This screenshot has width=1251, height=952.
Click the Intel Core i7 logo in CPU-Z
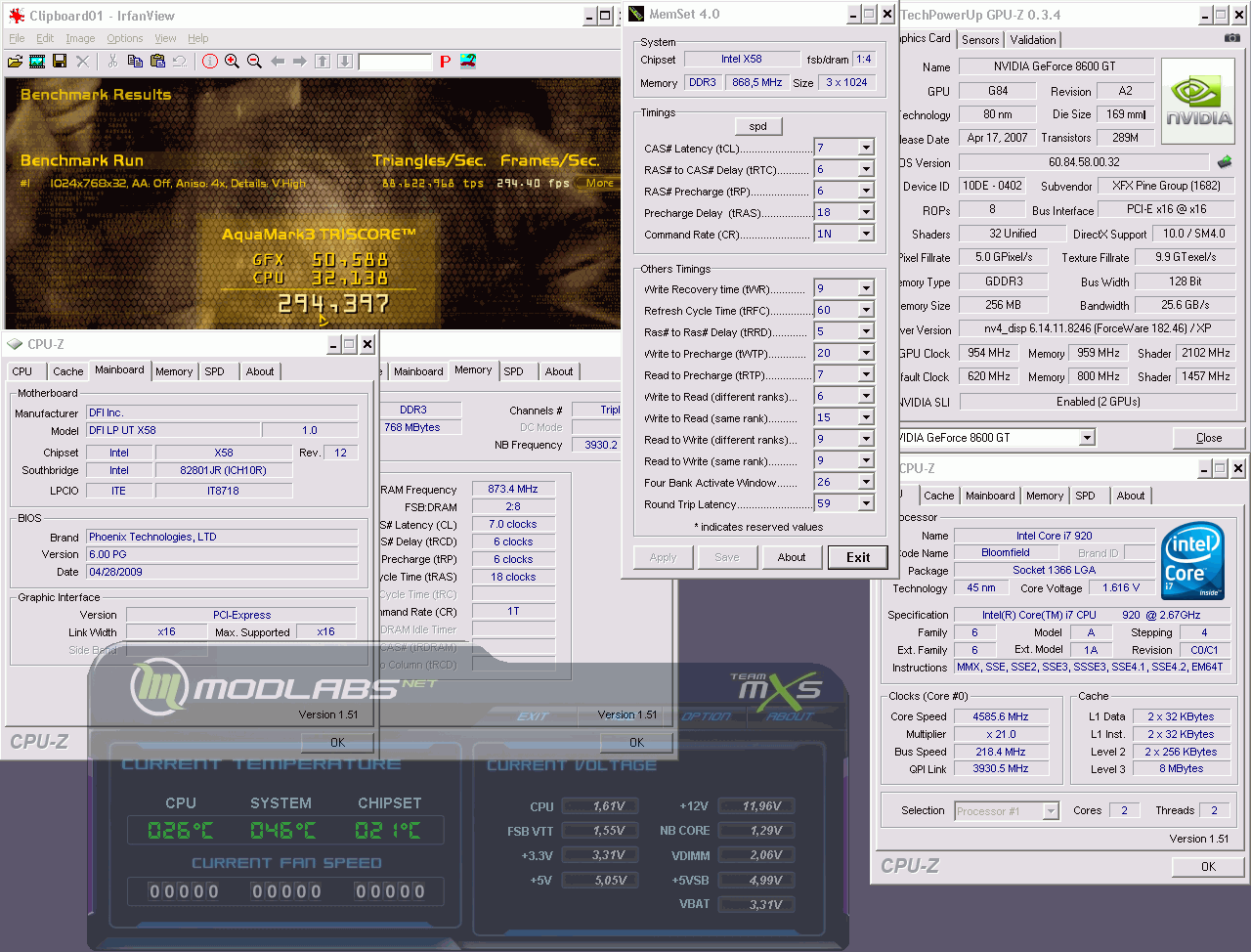[x=1193, y=561]
